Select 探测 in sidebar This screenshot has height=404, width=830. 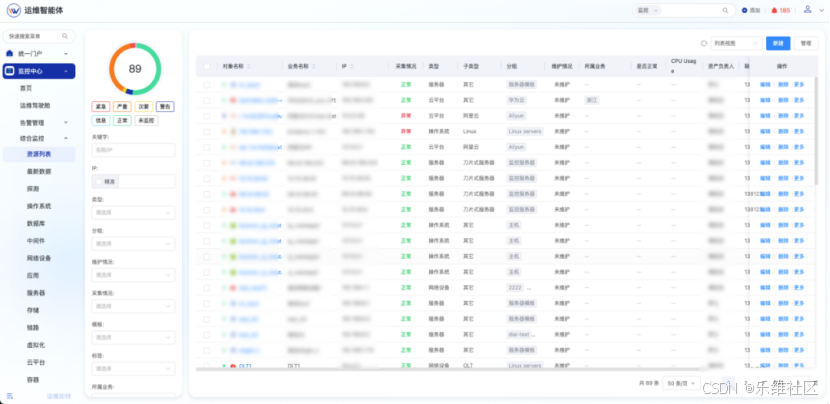(32, 188)
